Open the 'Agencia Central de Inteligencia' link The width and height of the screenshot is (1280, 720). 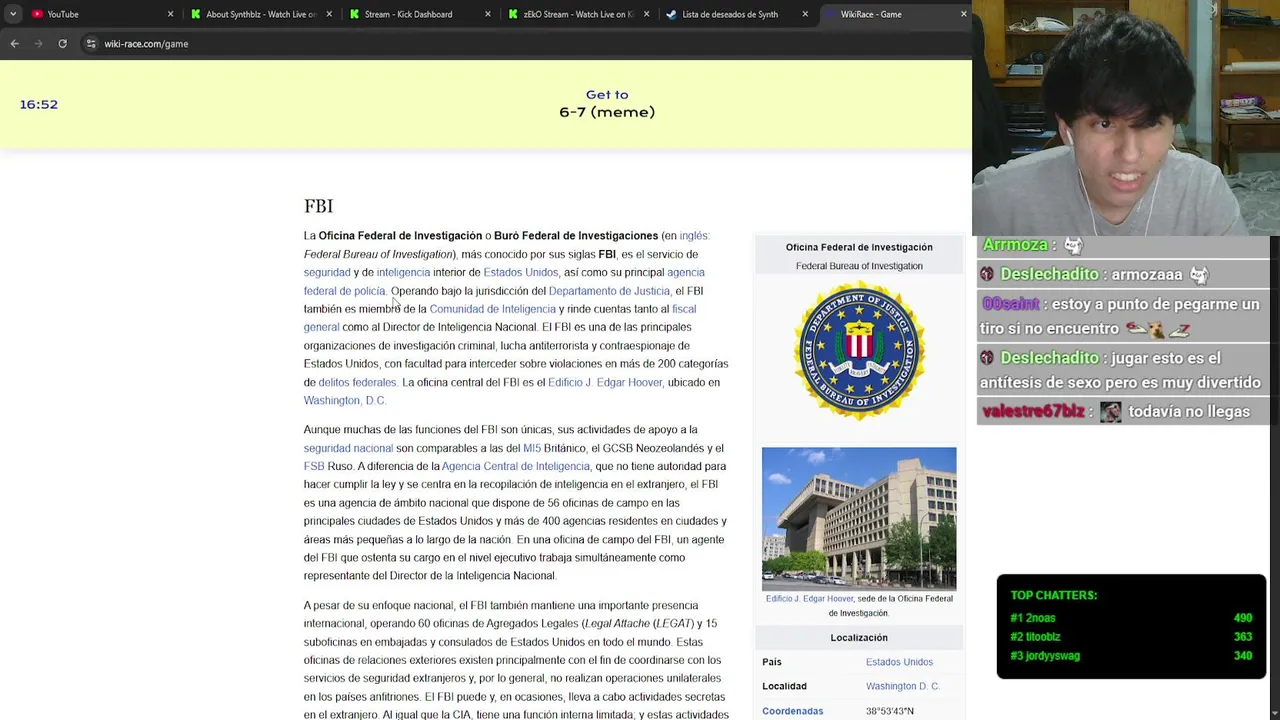point(516,466)
